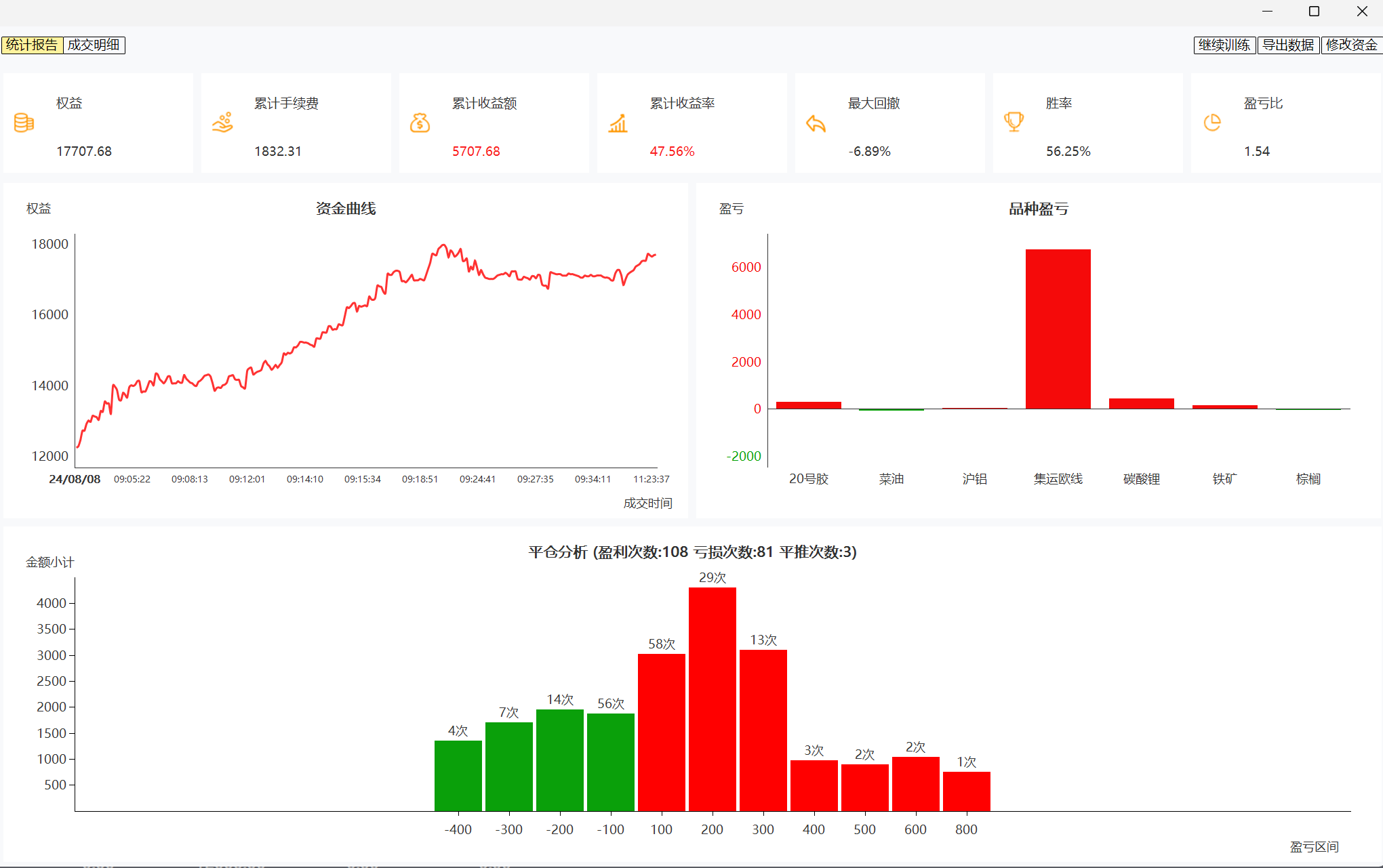Click the 导出数据 button
1383x868 pixels.
tap(1287, 45)
